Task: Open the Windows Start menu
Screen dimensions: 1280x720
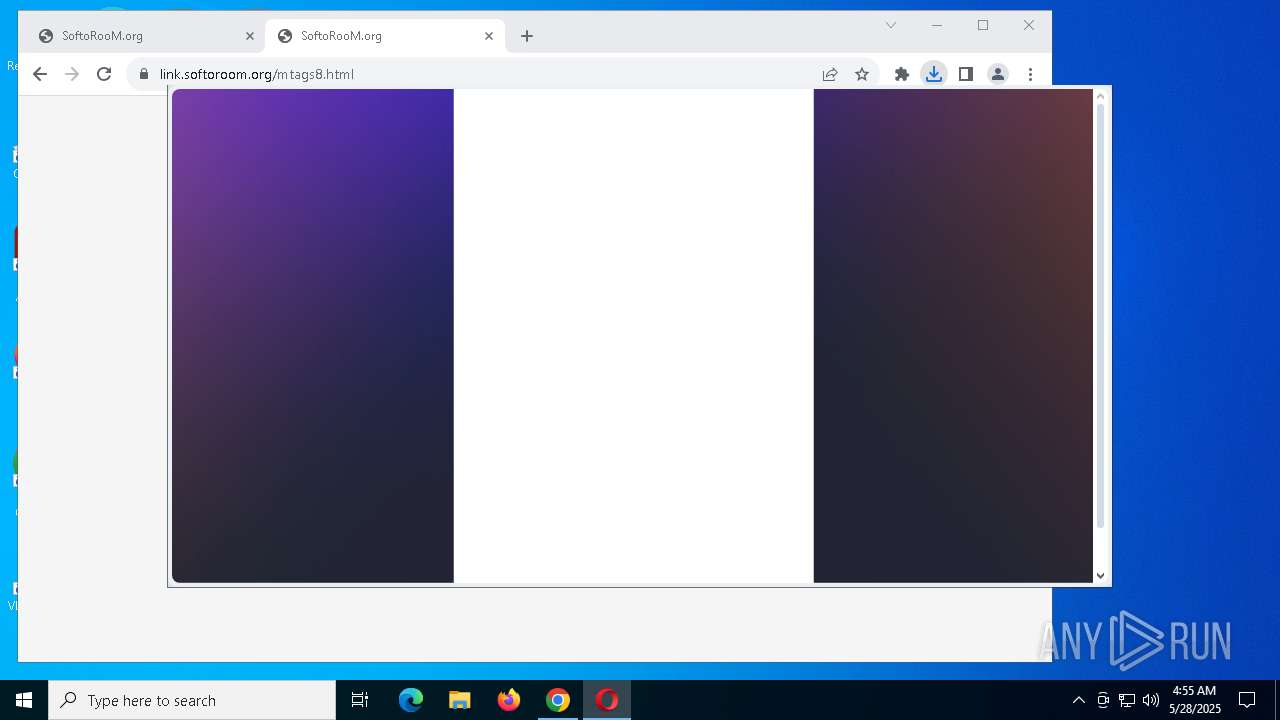Action: (24, 700)
